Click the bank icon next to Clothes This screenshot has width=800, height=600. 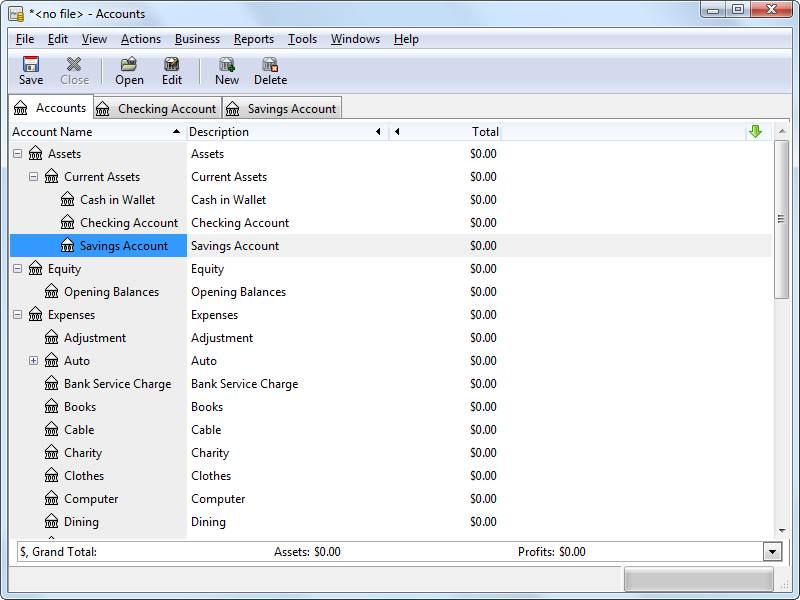tap(52, 475)
